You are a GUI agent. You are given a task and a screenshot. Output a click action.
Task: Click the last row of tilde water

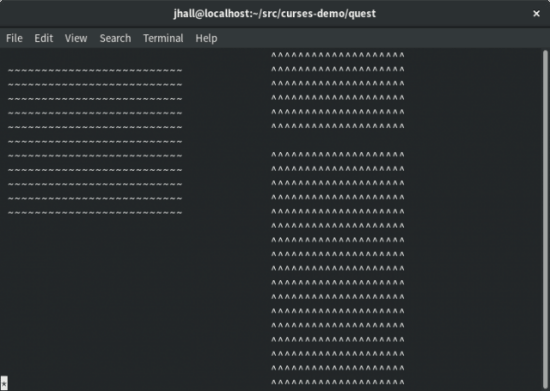[95, 213]
